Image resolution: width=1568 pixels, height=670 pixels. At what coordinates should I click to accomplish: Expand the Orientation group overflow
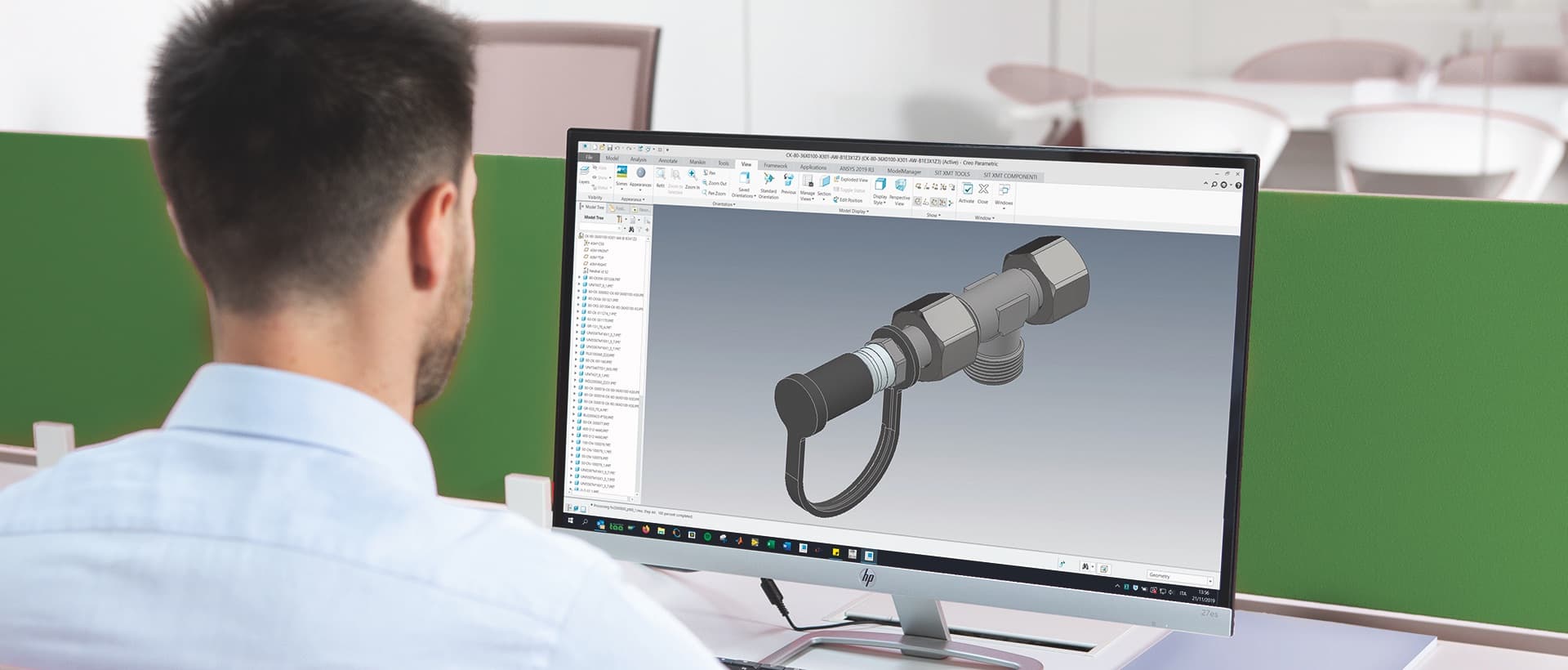pos(724,204)
